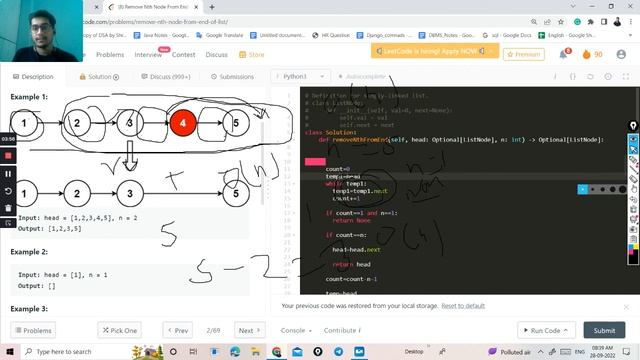Open the HR Question bookmark

(331, 35)
